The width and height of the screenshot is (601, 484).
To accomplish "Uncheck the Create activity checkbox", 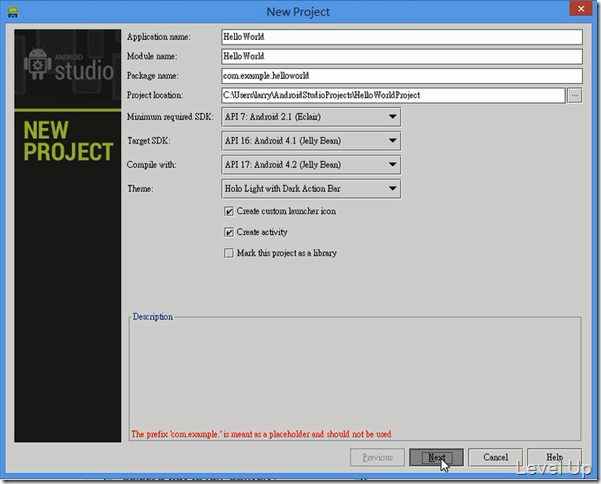I will point(229,232).
